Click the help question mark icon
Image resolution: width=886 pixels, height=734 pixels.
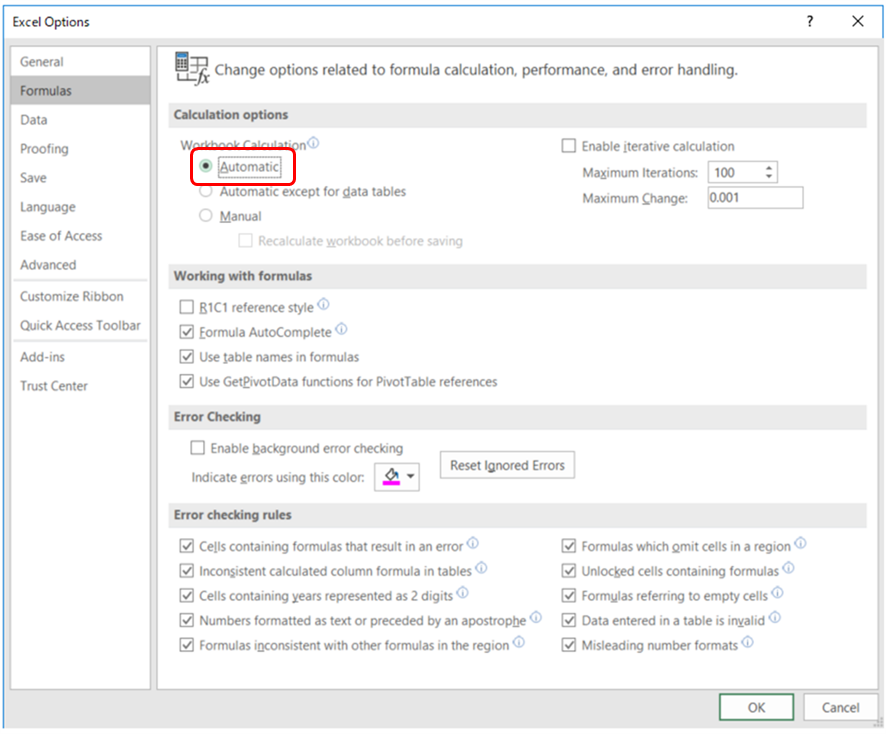[x=810, y=21]
